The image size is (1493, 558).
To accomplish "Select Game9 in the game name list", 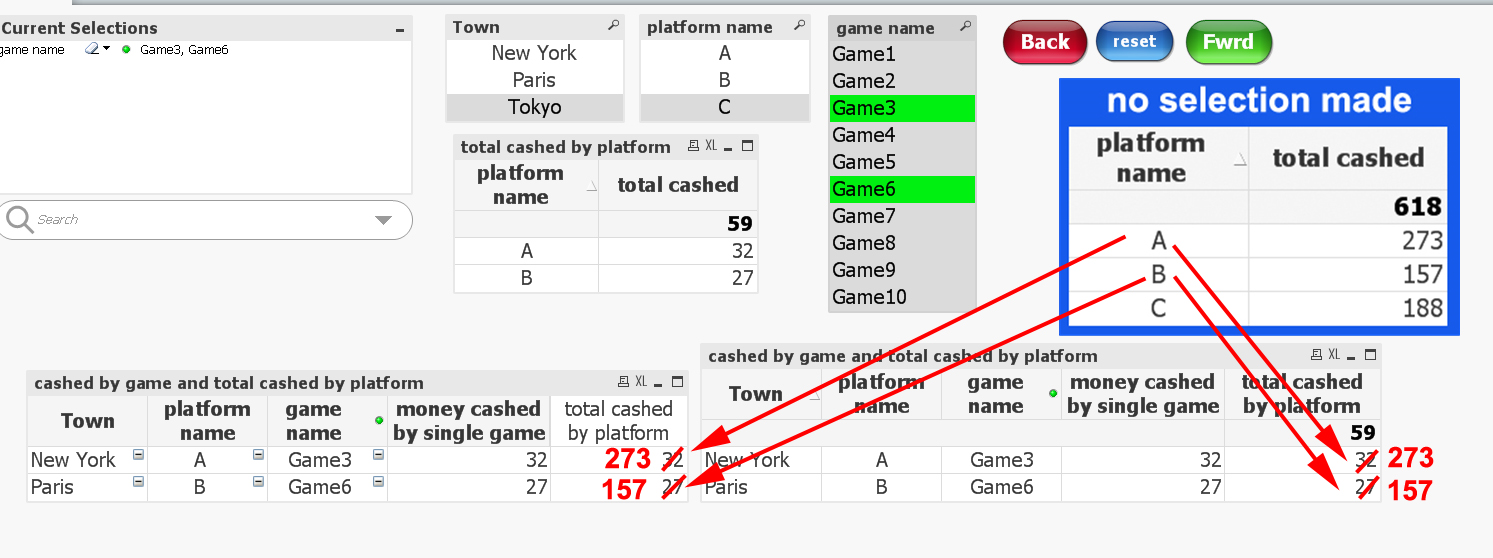I will click(x=902, y=270).
